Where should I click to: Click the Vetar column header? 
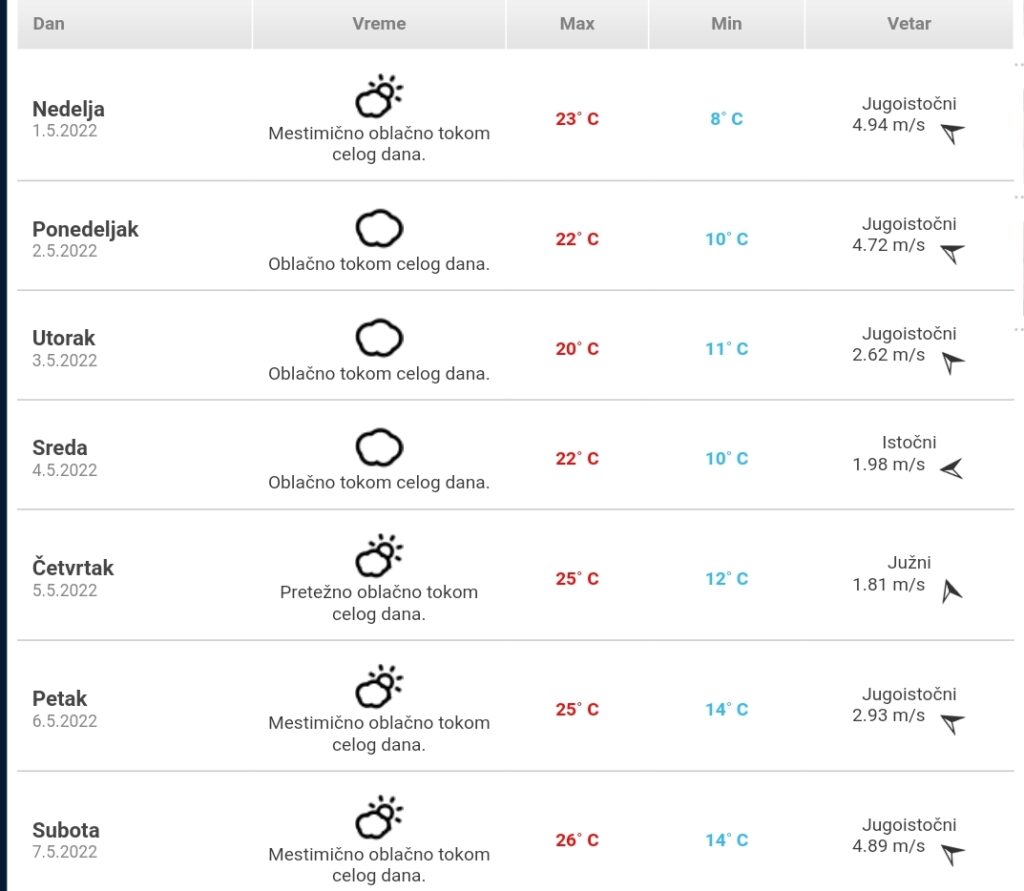pos(909,24)
